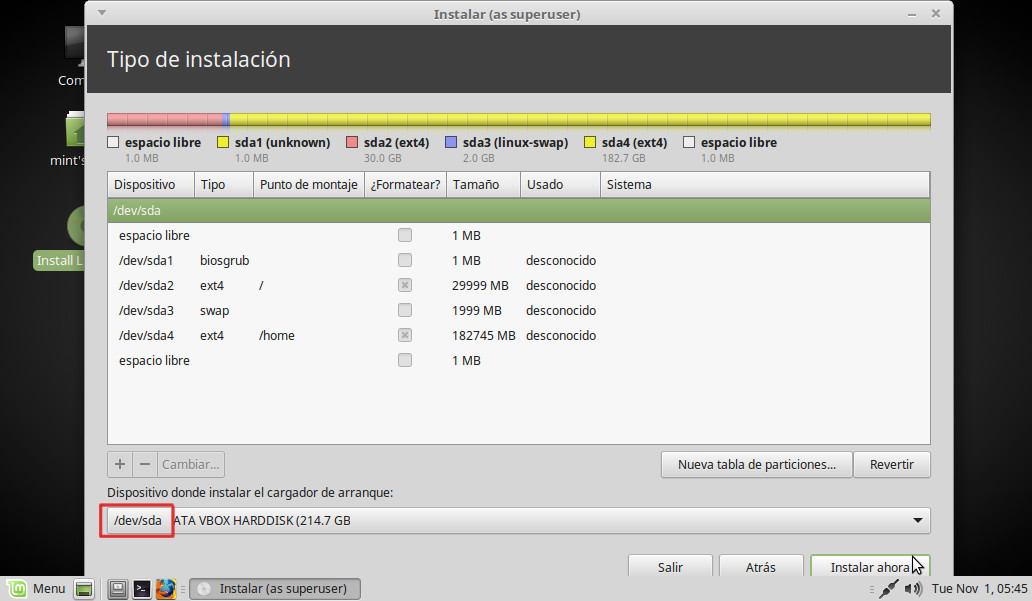1032x601 pixels.
Task: Click the plus button to add a partition
Action: [x=120, y=465]
